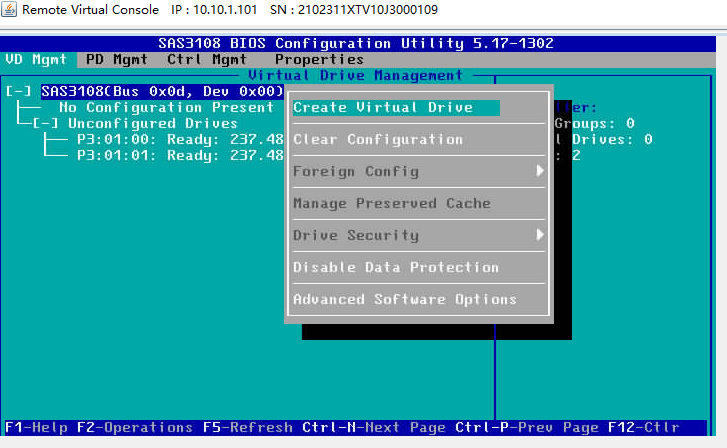
Task: Open the PD Mgmt tab
Action: [117, 59]
